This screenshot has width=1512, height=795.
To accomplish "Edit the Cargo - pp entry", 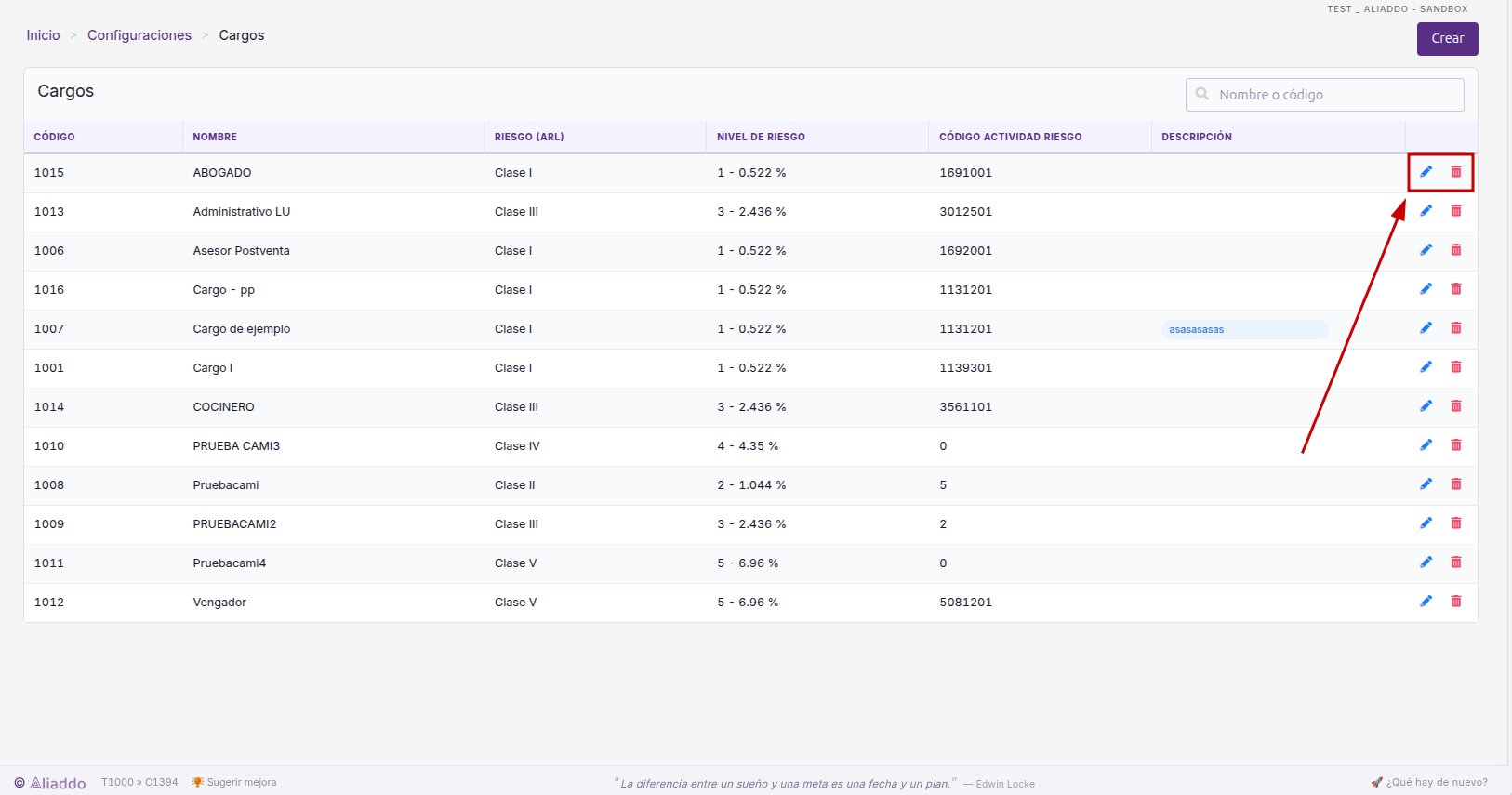I will click(1426, 289).
